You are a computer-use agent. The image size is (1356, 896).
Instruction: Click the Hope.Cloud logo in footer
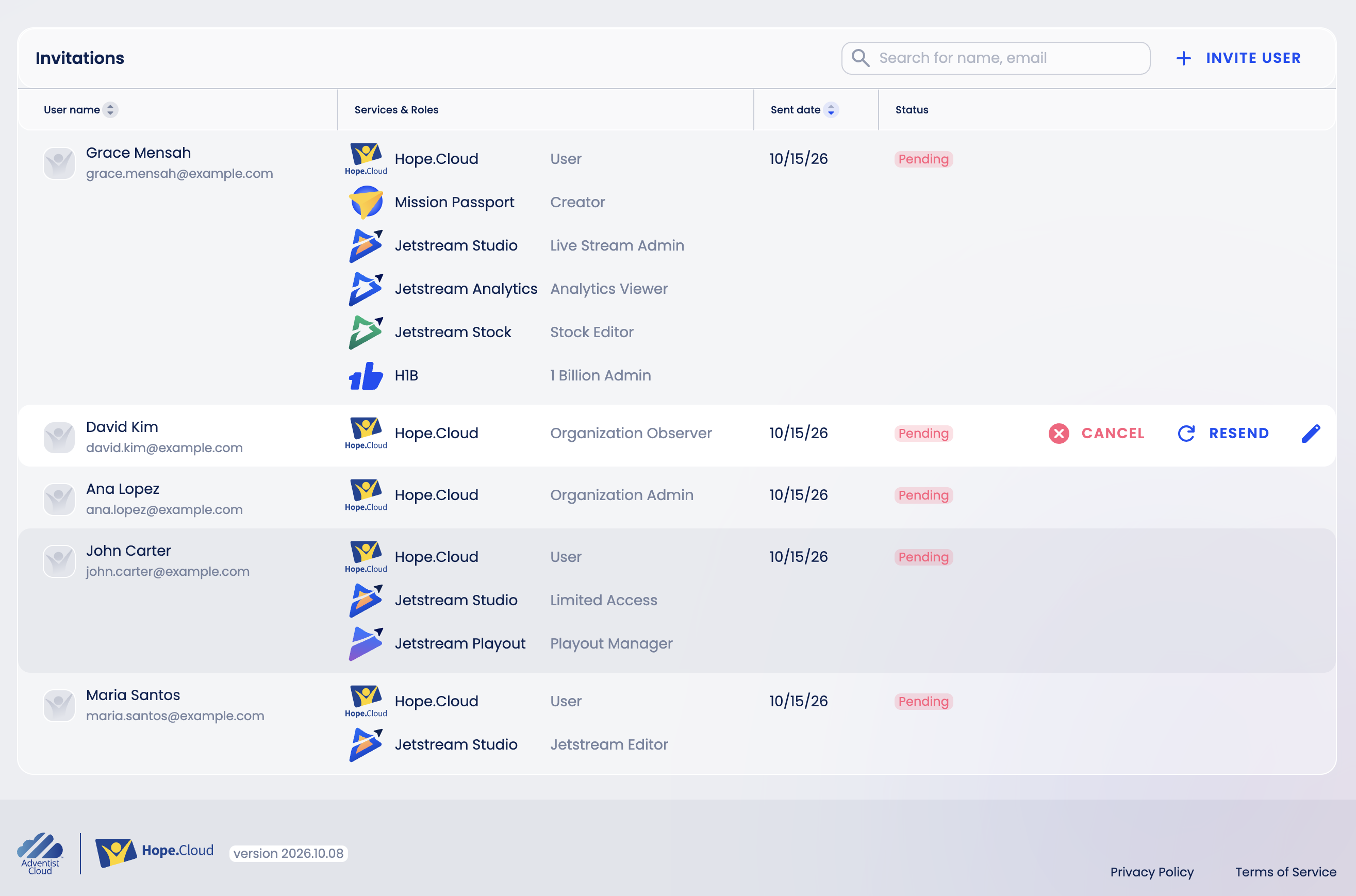pyautogui.click(x=154, y=852)
